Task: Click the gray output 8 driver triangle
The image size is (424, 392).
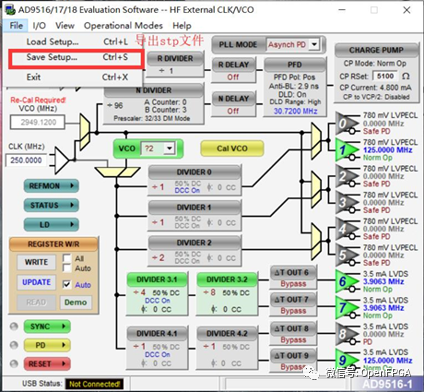Action: pyautogui.click(x=345, y=334)
